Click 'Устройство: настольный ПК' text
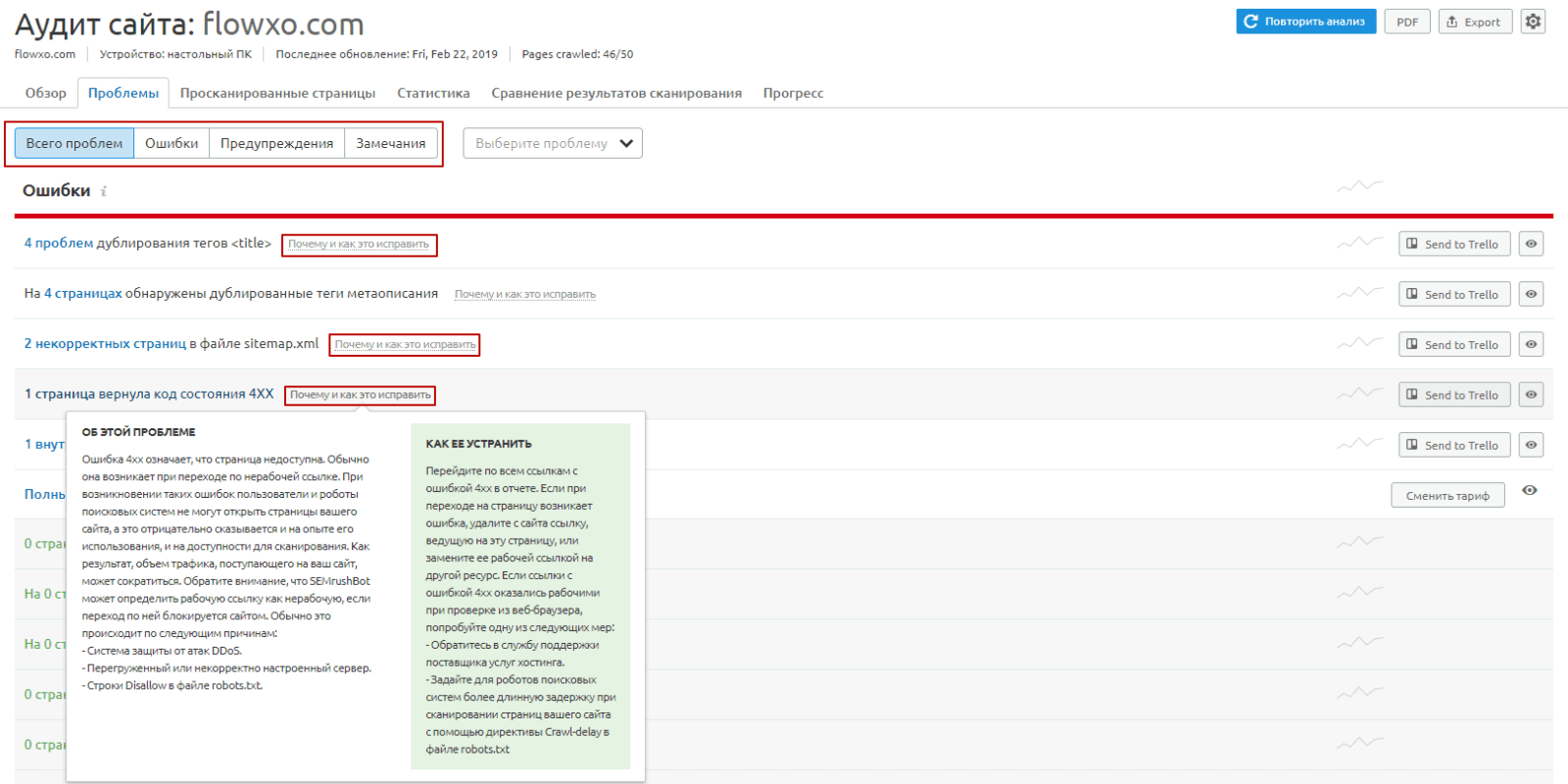 pos(175,54)
